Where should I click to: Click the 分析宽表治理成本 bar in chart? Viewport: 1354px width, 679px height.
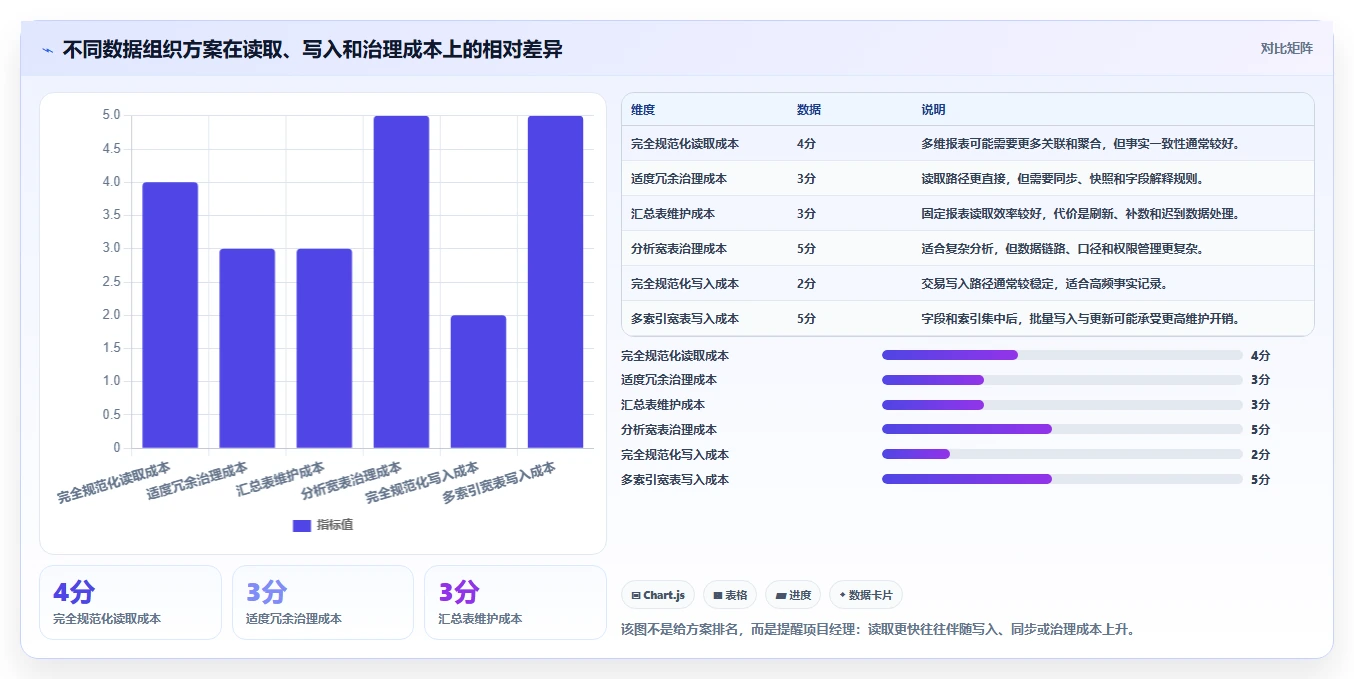click(x=401, y=282)
